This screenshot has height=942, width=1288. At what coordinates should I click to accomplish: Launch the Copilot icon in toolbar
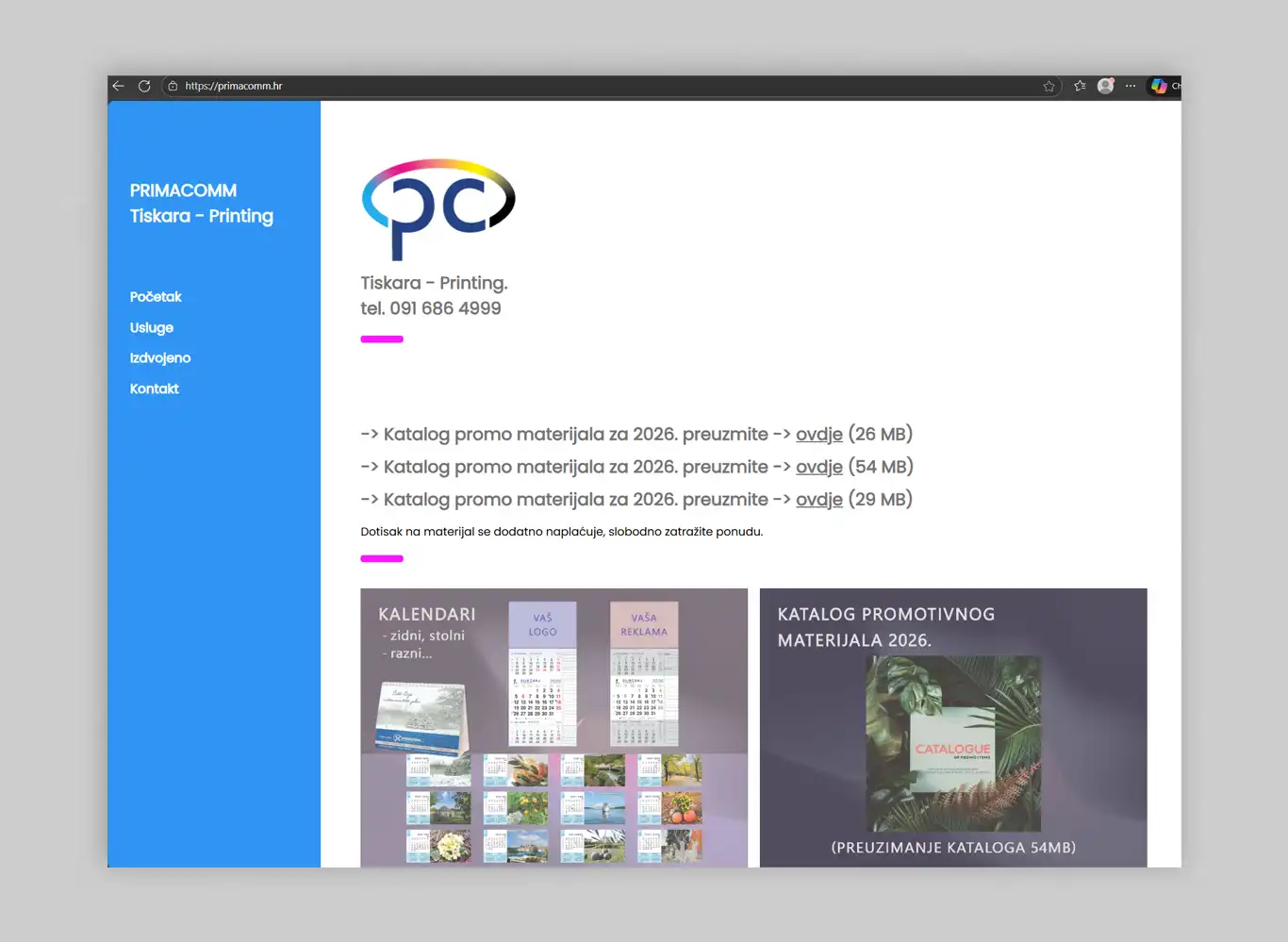(1159, 86)
